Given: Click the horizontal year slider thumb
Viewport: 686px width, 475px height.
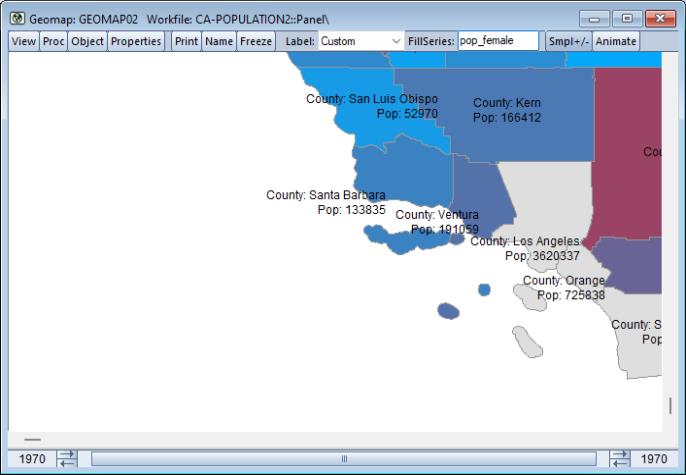Looking at the screenshot, I should (x=343, y=459).
